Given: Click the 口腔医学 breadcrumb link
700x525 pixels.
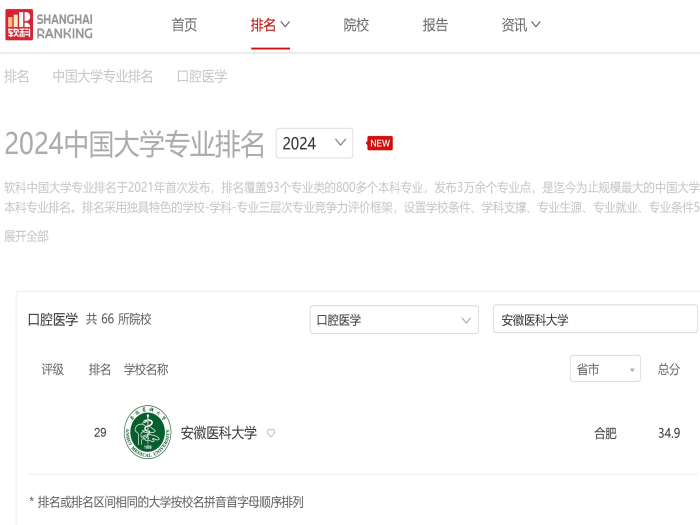Looking at the screenshot, I should [202, 76].
